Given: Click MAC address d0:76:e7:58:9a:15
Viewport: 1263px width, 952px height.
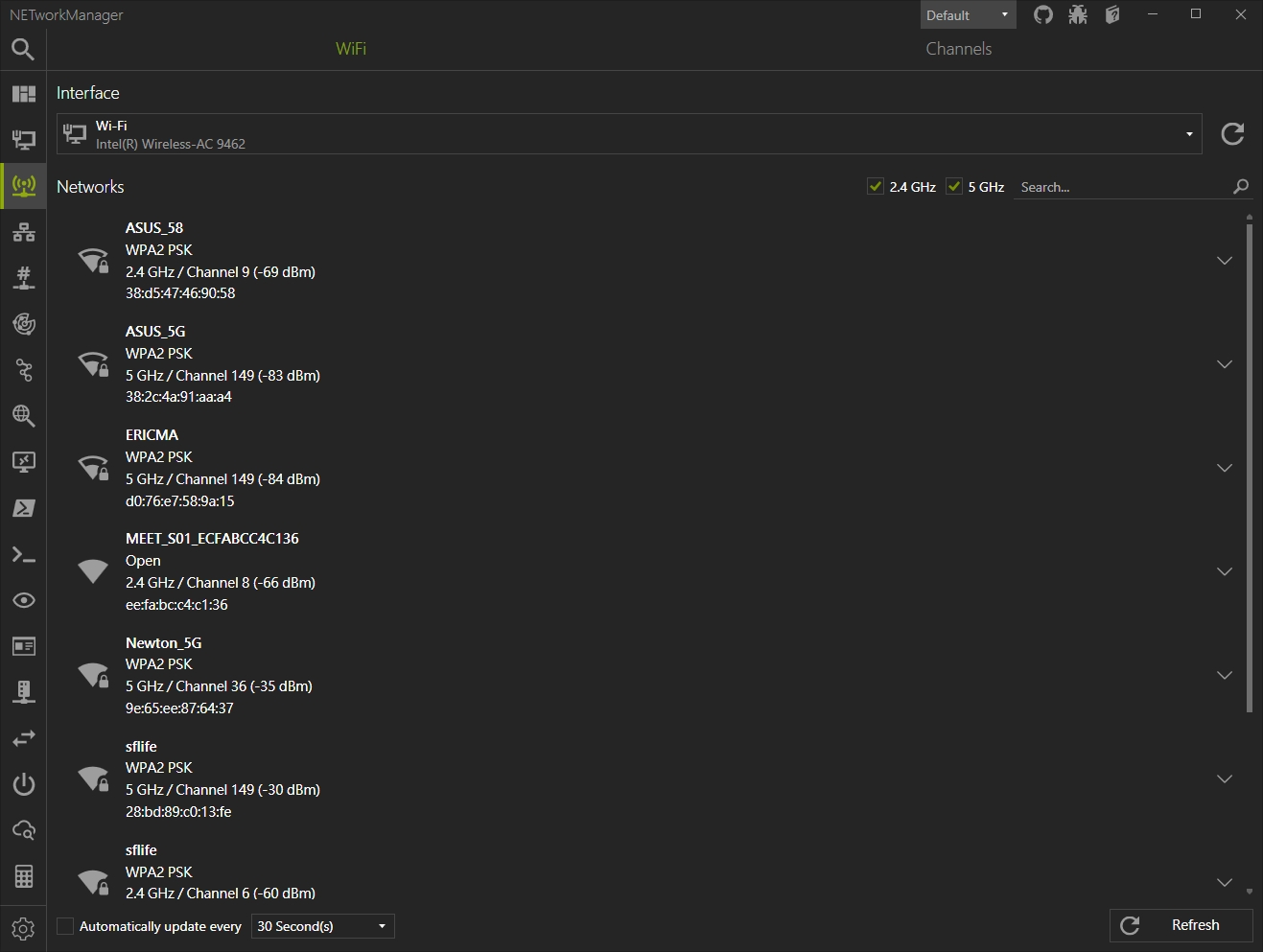Looking at the screenshot, I should tap(180, 501).
